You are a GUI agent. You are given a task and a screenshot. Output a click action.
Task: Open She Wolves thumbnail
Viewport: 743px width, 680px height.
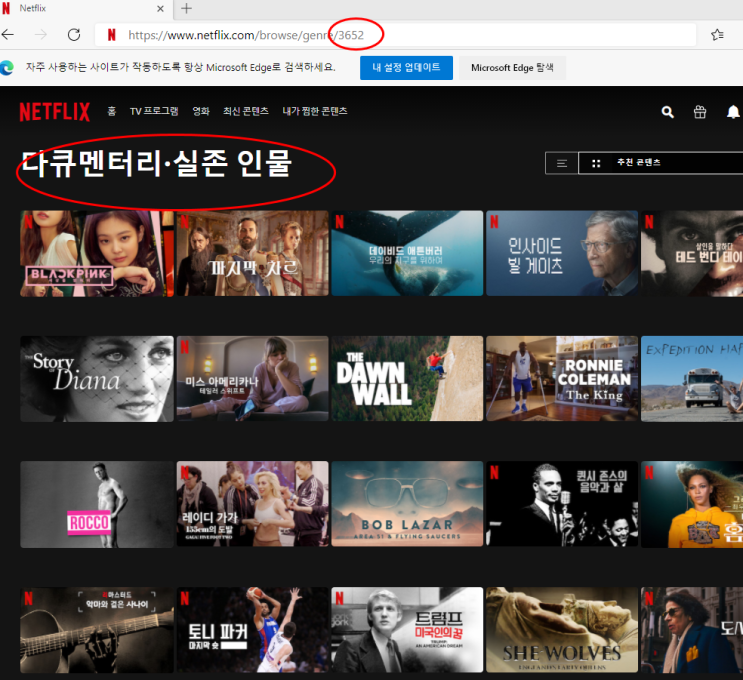pyautogui.click(x=562, y=630)
